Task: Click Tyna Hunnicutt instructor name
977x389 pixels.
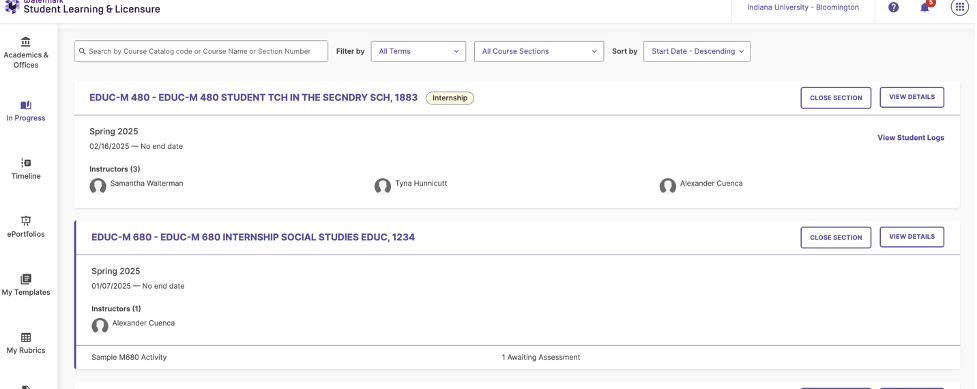Action: tap(421, 184)
